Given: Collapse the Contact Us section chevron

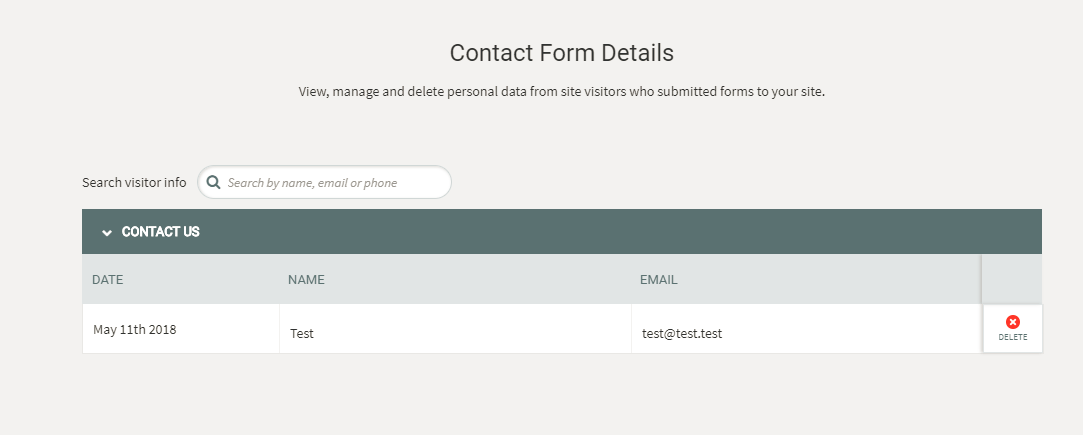Looking at the screenshot, I should 107,233.
